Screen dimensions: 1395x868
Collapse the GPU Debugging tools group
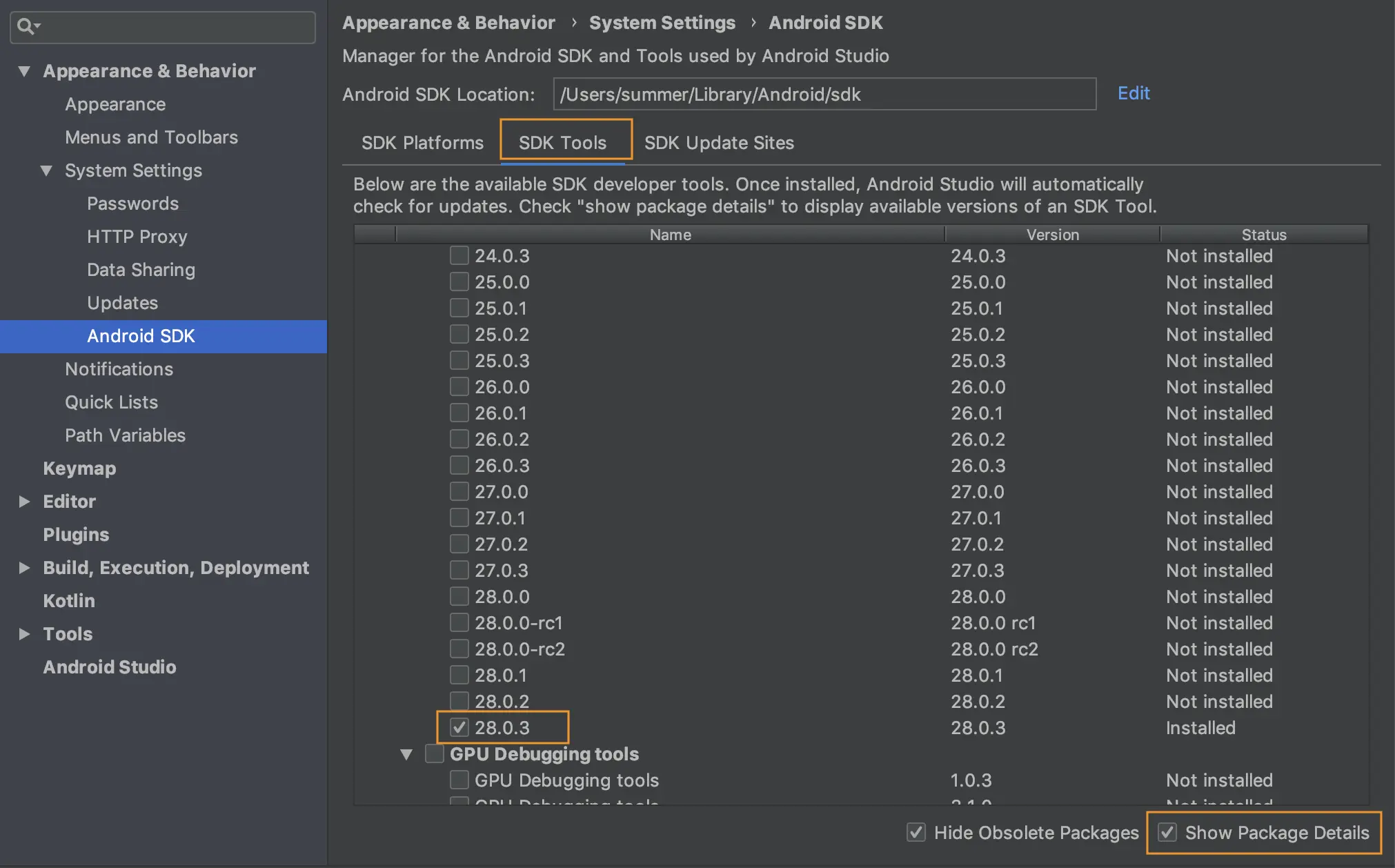(406, 755)
